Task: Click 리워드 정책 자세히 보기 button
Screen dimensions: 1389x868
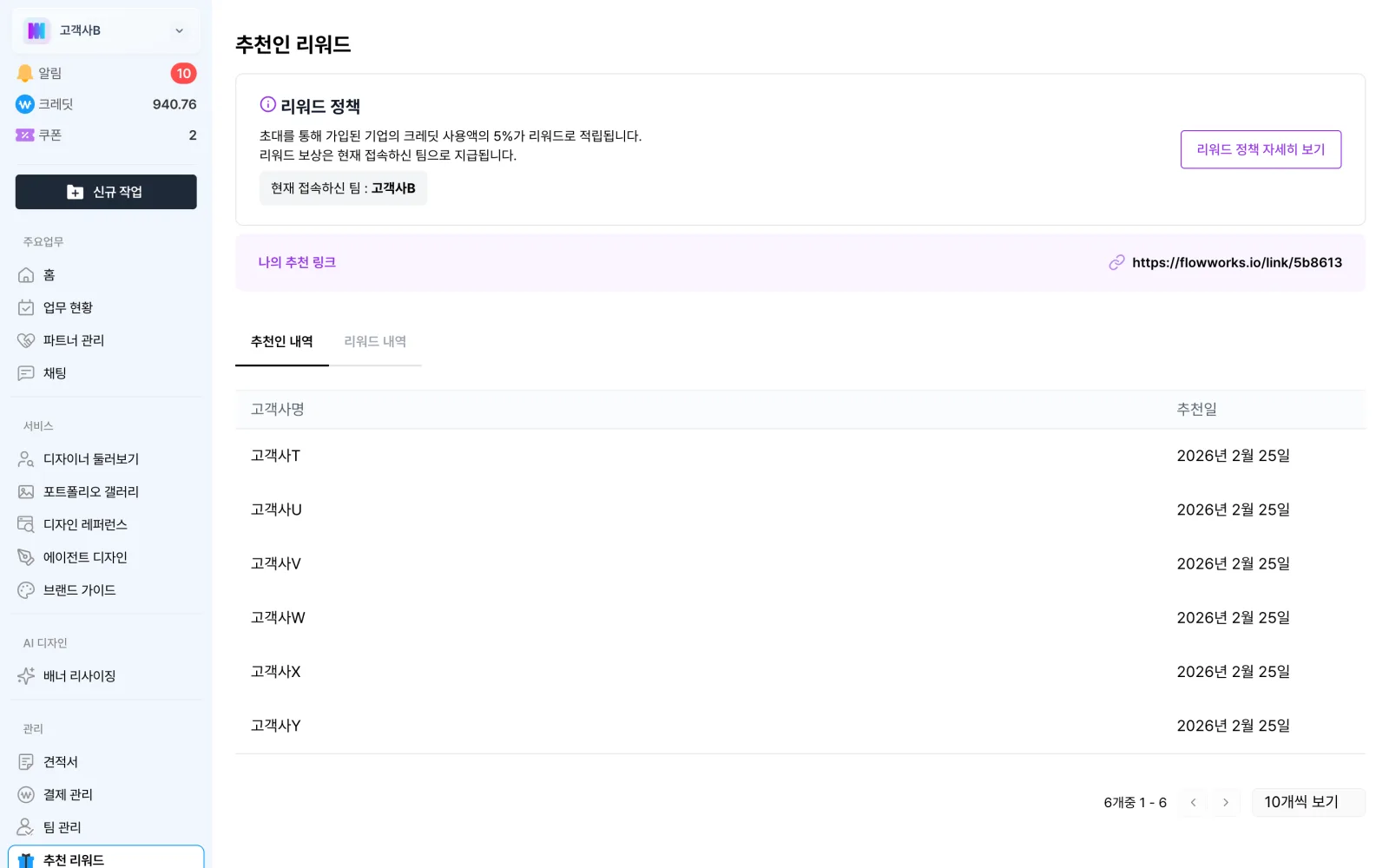Action: click(x=1261, y=149)
